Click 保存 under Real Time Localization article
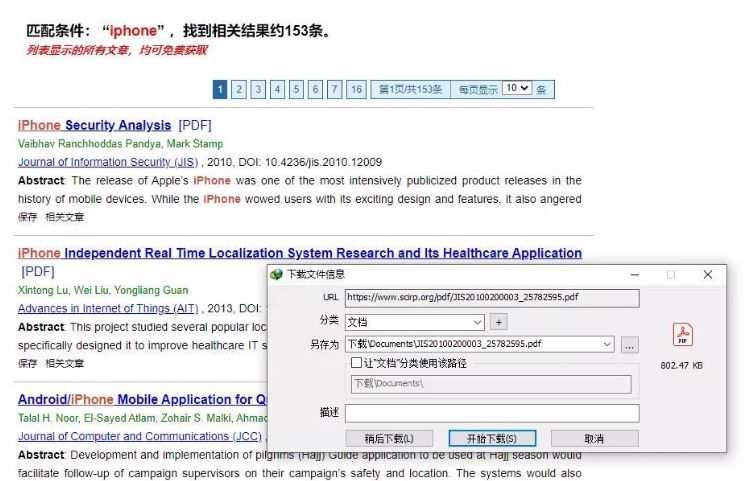748x481 pixels. pos(27,364)
